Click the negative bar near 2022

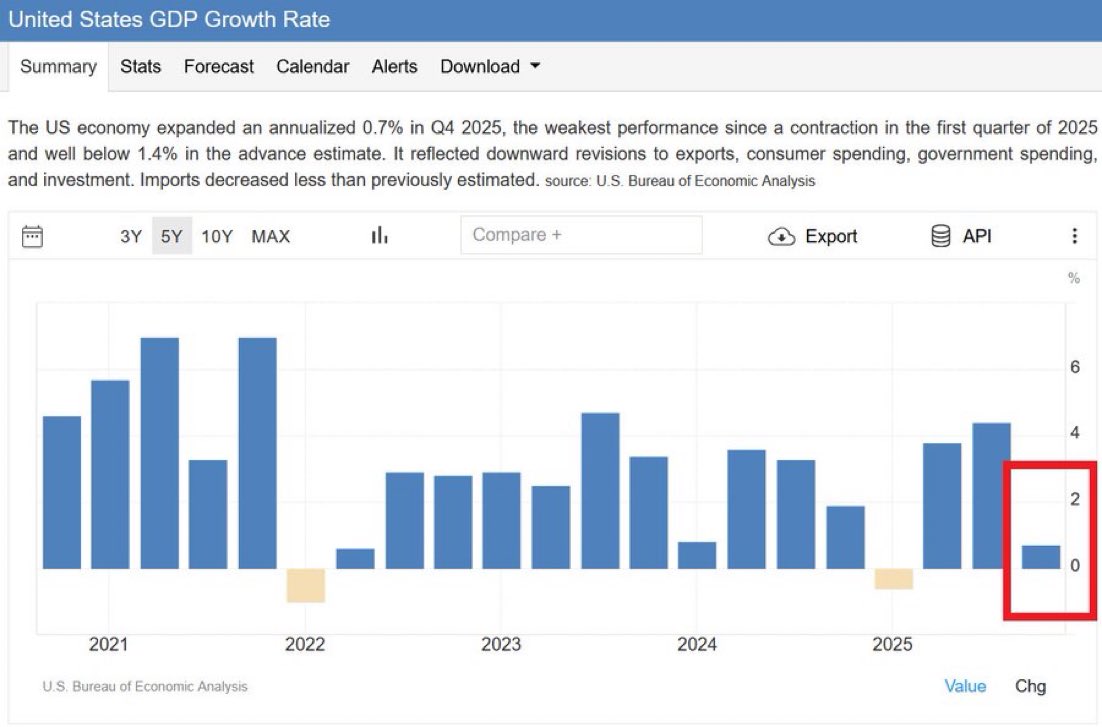point(306,585)
